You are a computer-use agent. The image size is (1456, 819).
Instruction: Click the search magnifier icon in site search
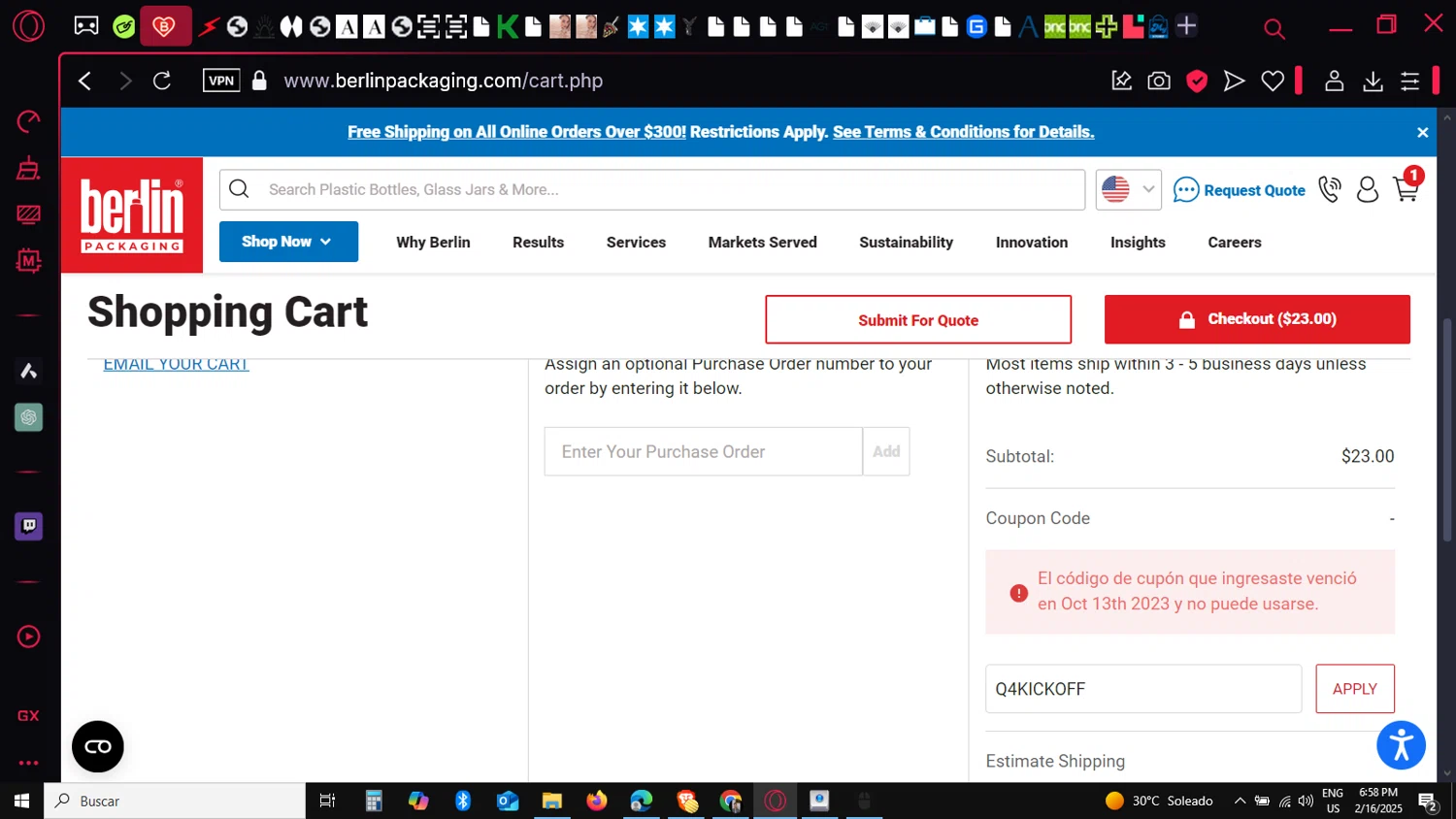tap(239, 189)
